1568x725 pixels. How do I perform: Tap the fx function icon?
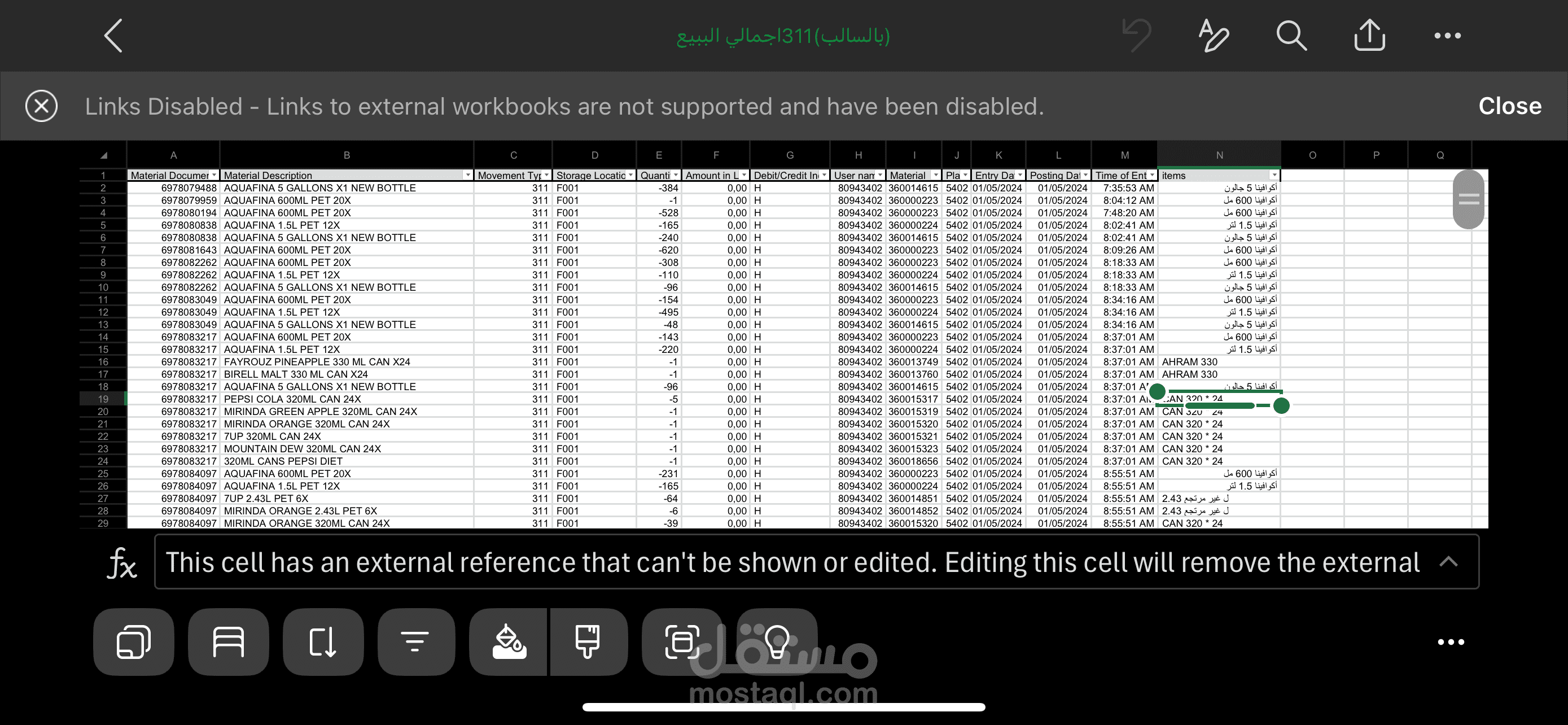(122, 562)
